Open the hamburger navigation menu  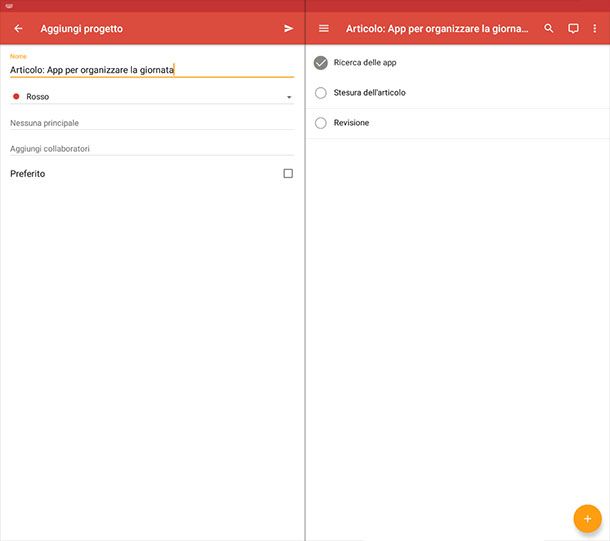pyautogui.click(x=323, y=29)
